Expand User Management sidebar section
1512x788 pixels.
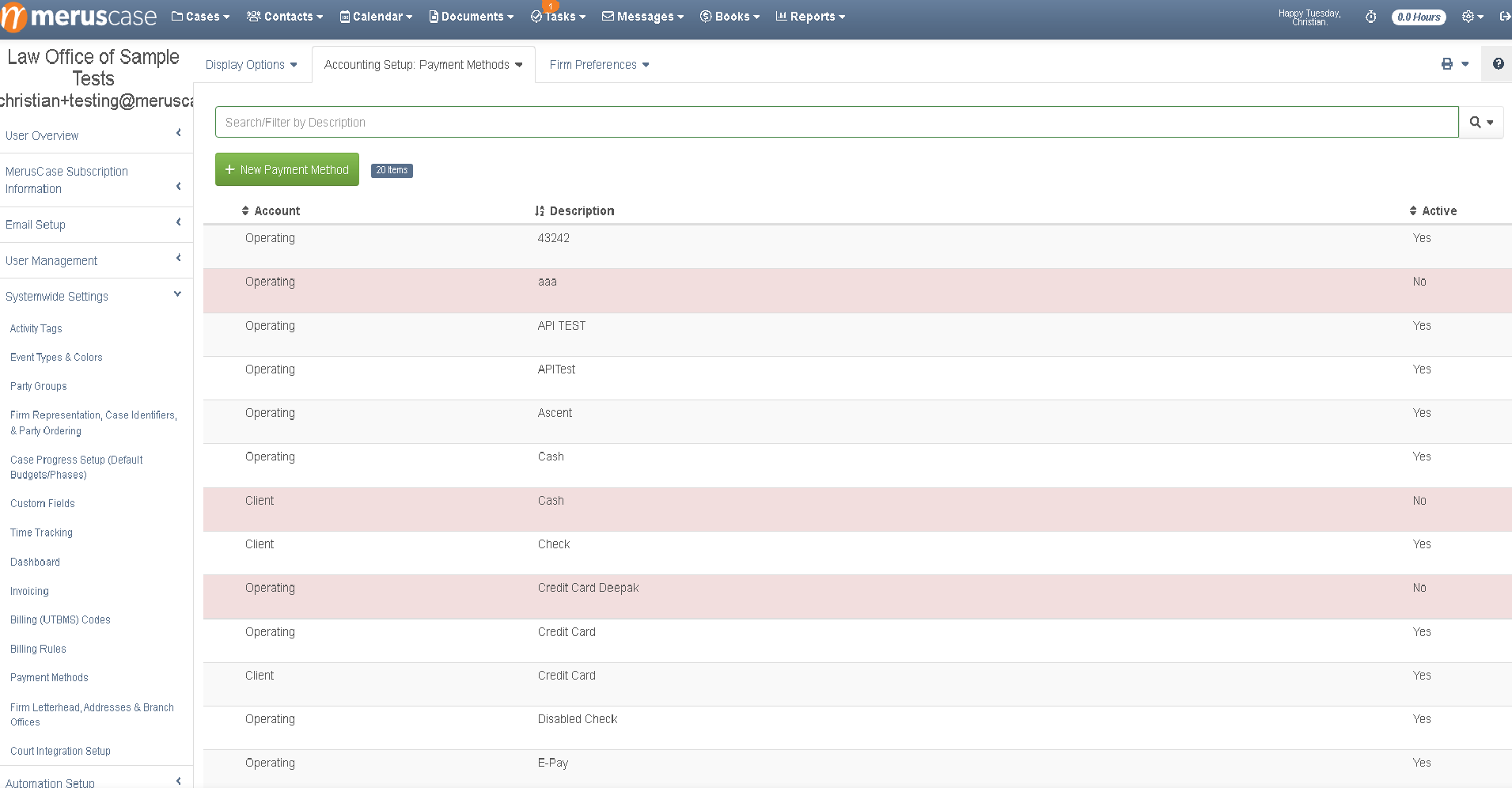pos(96,260)
